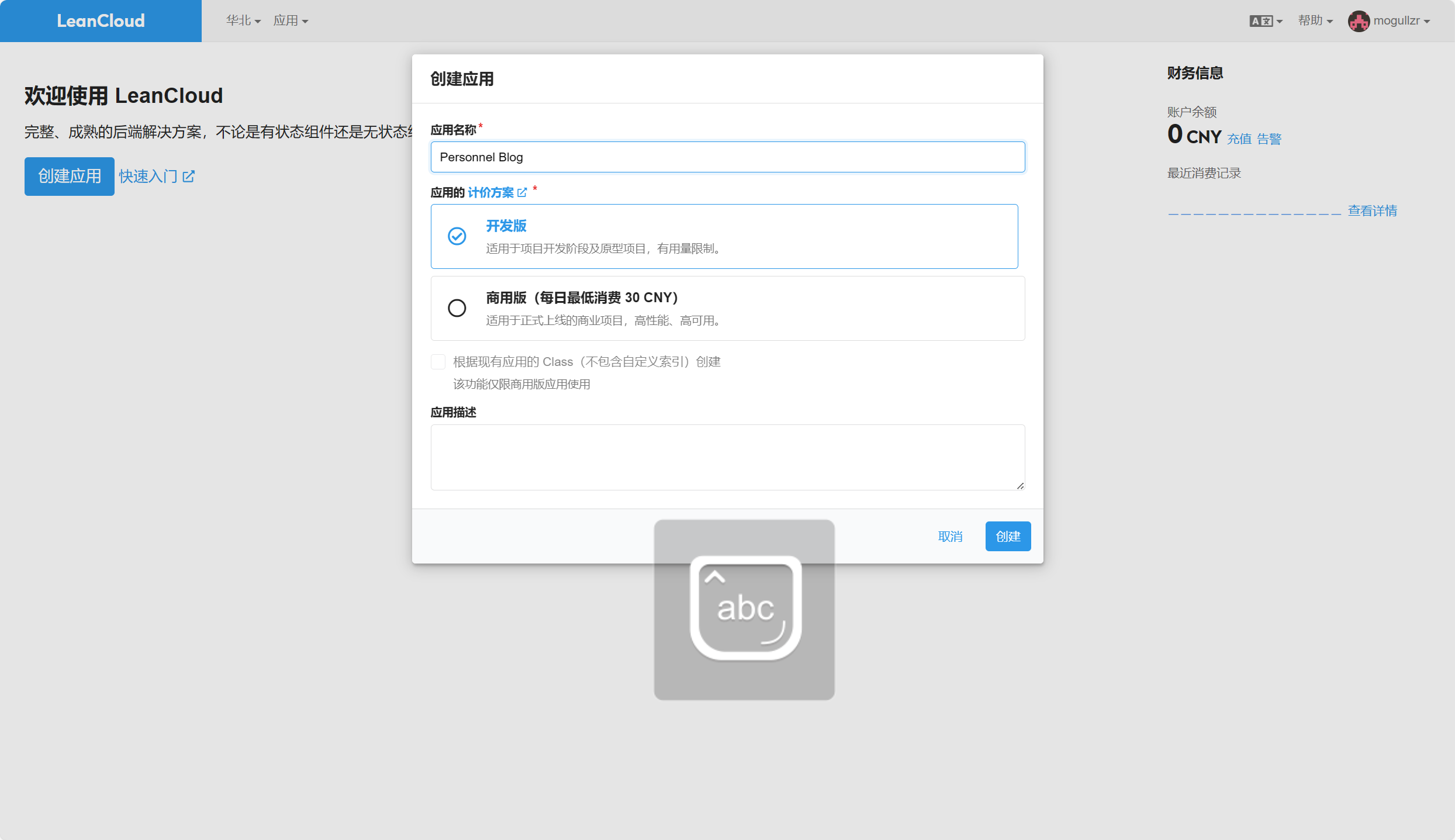Expand the mogullzr account menu
Image resolution: width=1455 pixels, height=840 pixels.
click(1401, 20)
